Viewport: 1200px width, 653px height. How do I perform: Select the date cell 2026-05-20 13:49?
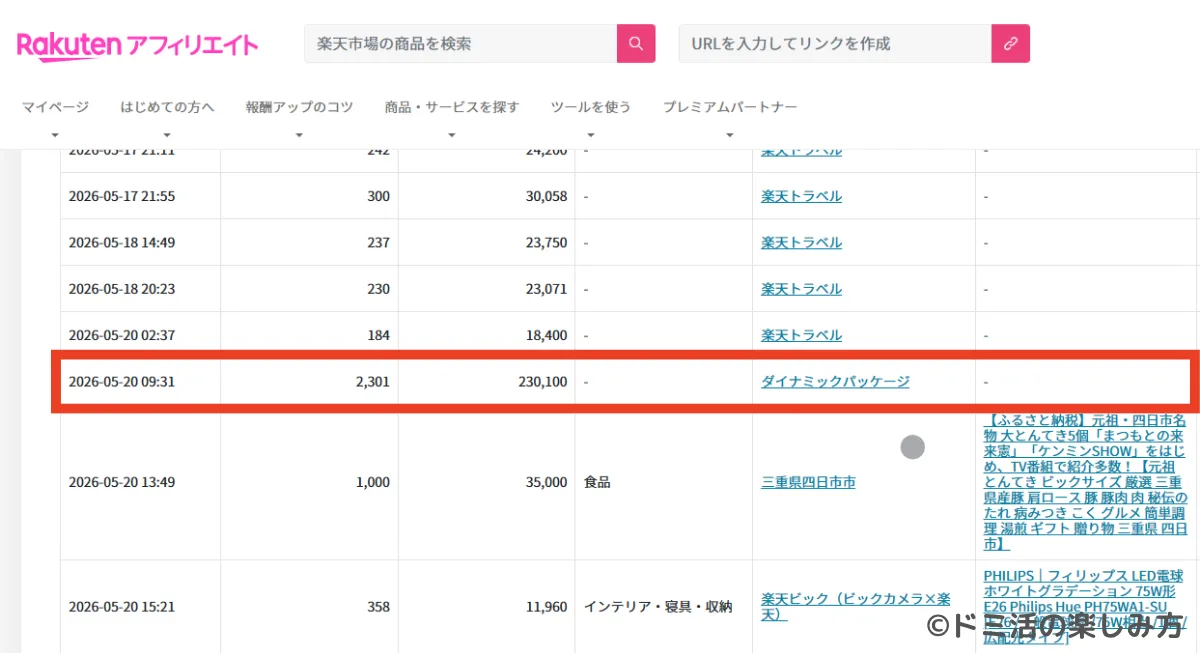click(x=122, y=482)
